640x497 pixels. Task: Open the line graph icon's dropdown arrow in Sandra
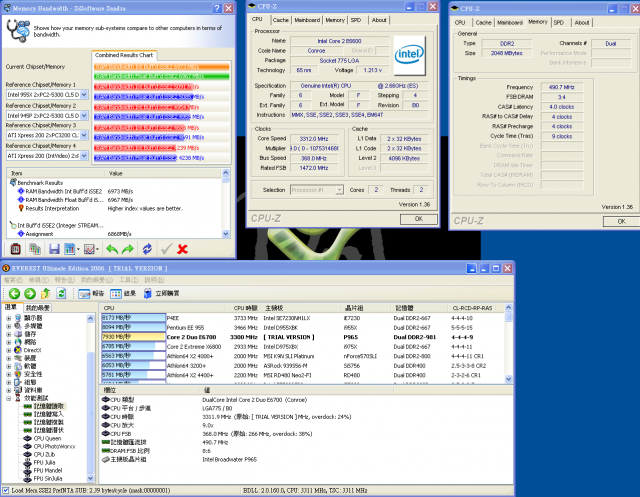[97, 249]
